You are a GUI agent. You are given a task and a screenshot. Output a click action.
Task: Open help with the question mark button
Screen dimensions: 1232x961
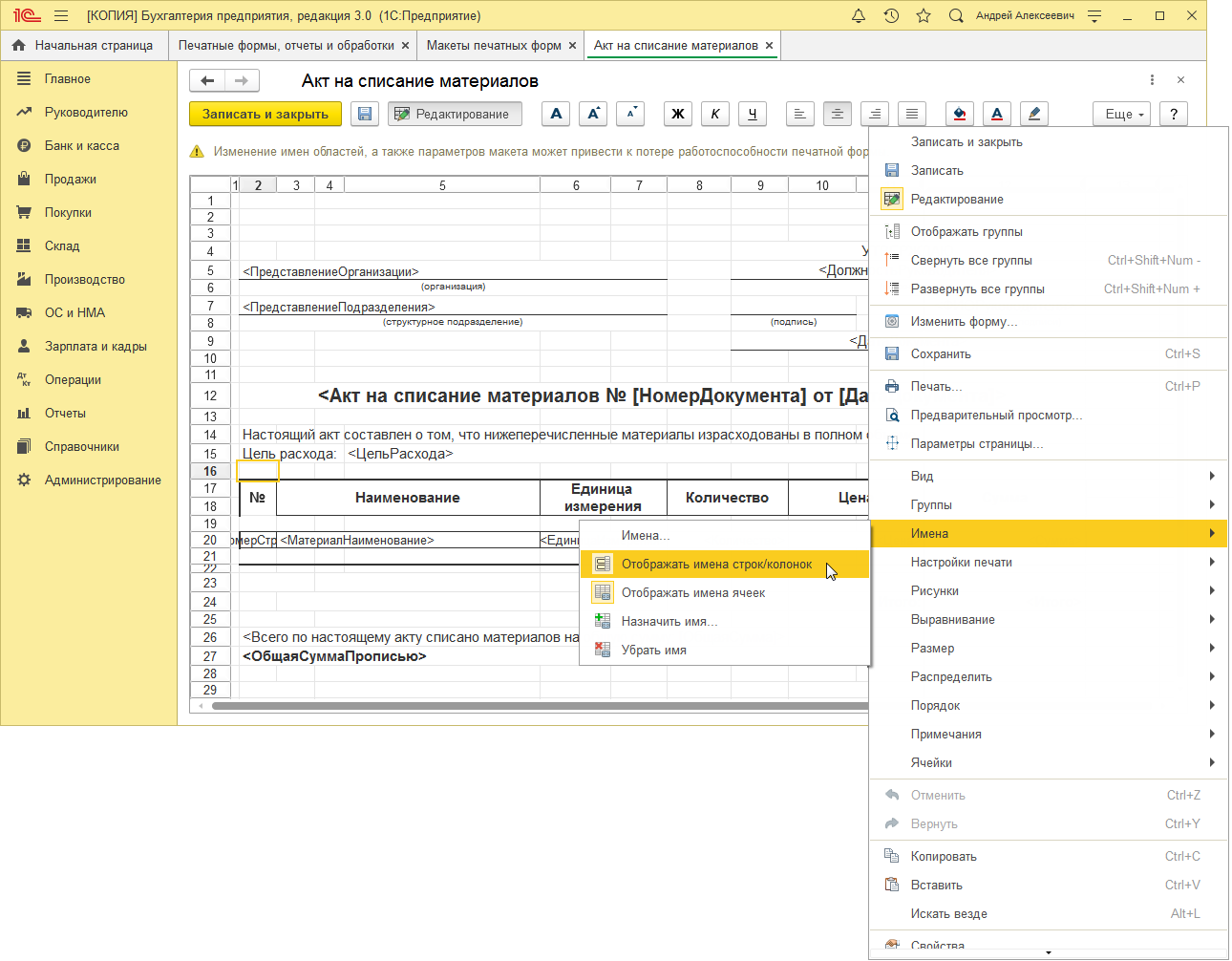click(x=1174, y=114)
